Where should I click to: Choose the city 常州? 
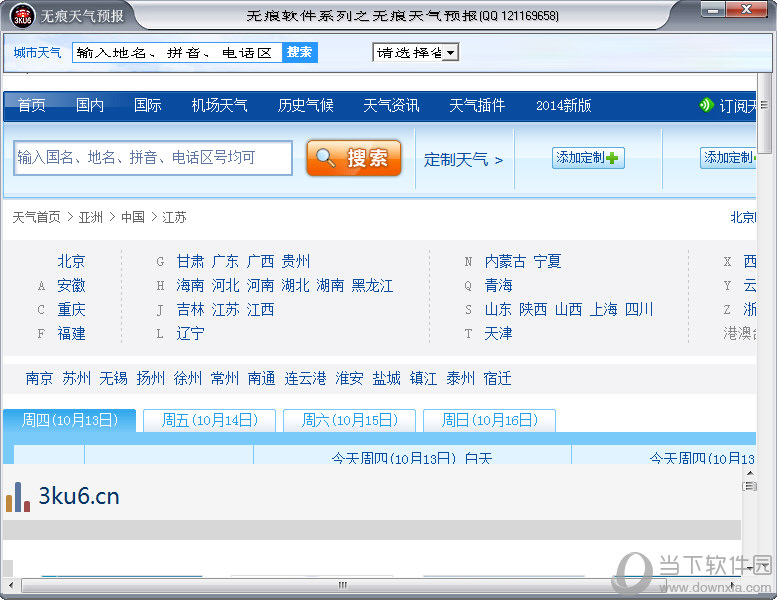[225, 379]
